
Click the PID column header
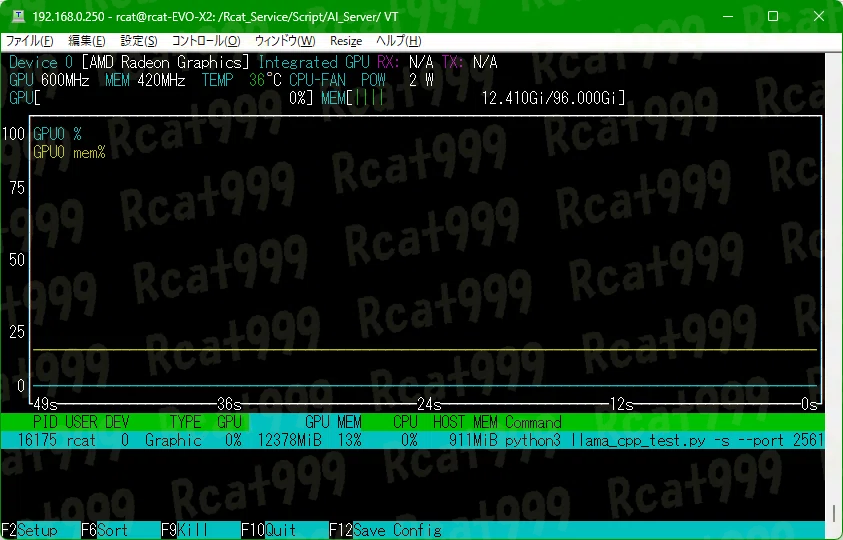46,422
